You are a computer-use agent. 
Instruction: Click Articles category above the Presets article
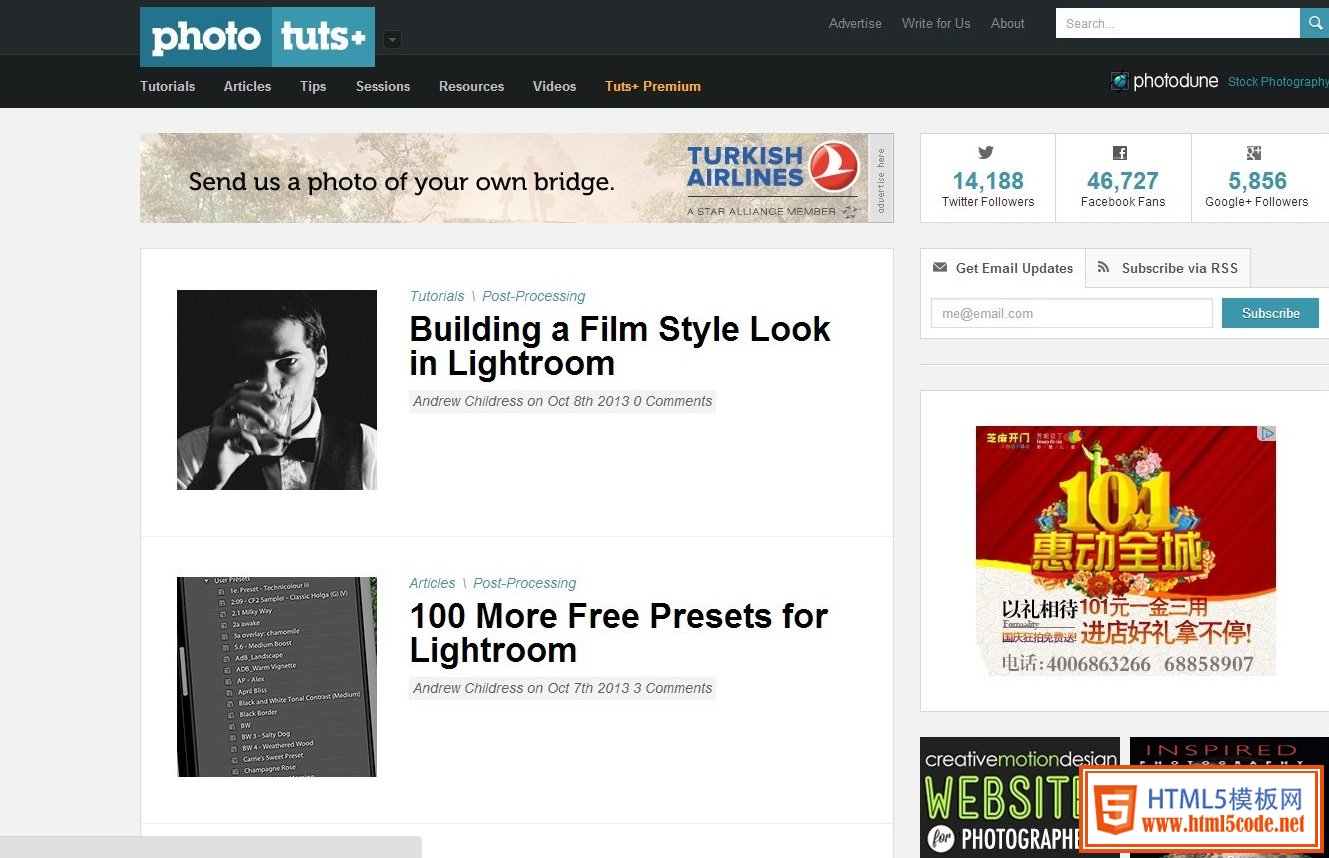[x=432, y=583]
